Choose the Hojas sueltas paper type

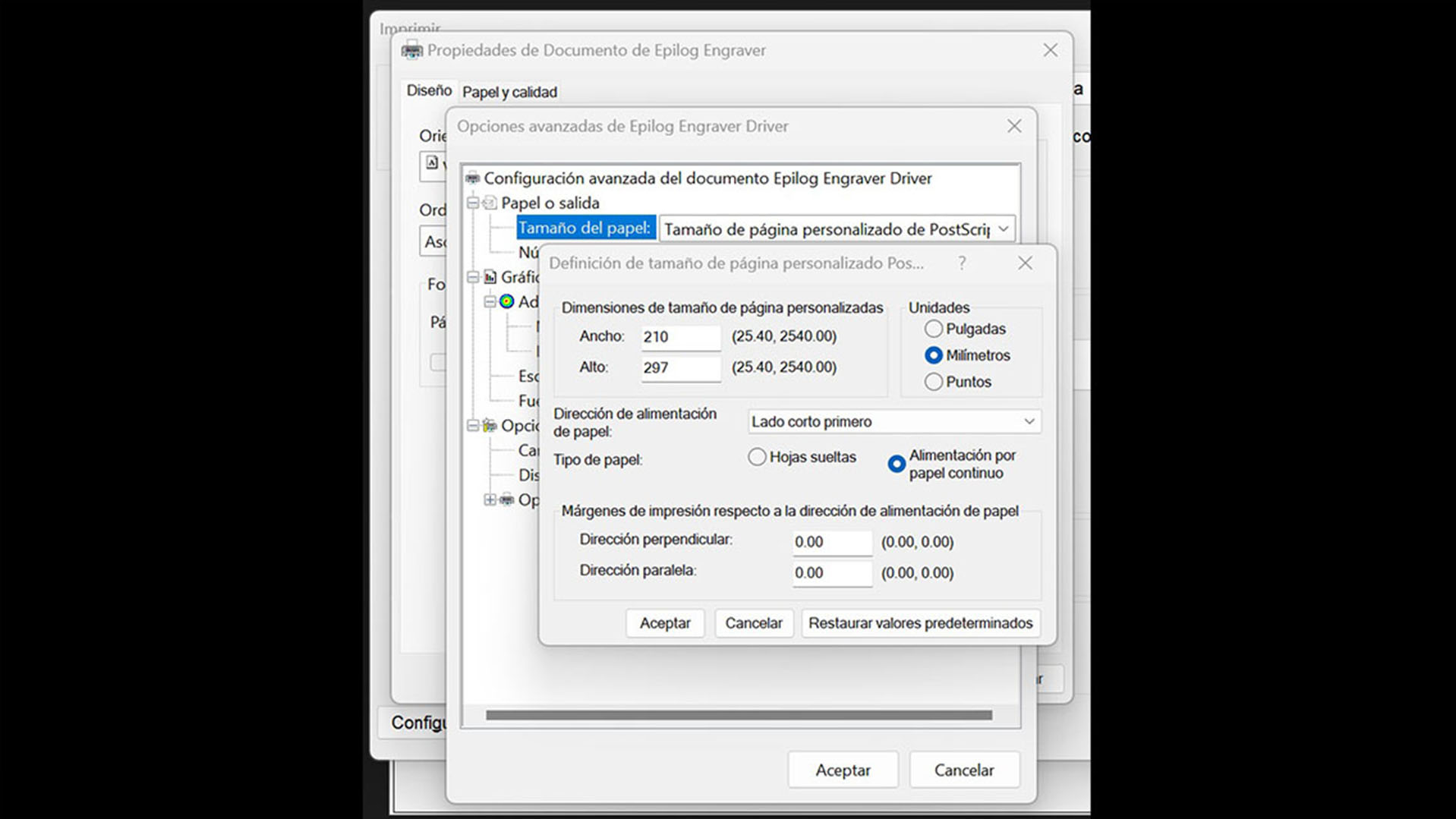(x=757, y=457)
